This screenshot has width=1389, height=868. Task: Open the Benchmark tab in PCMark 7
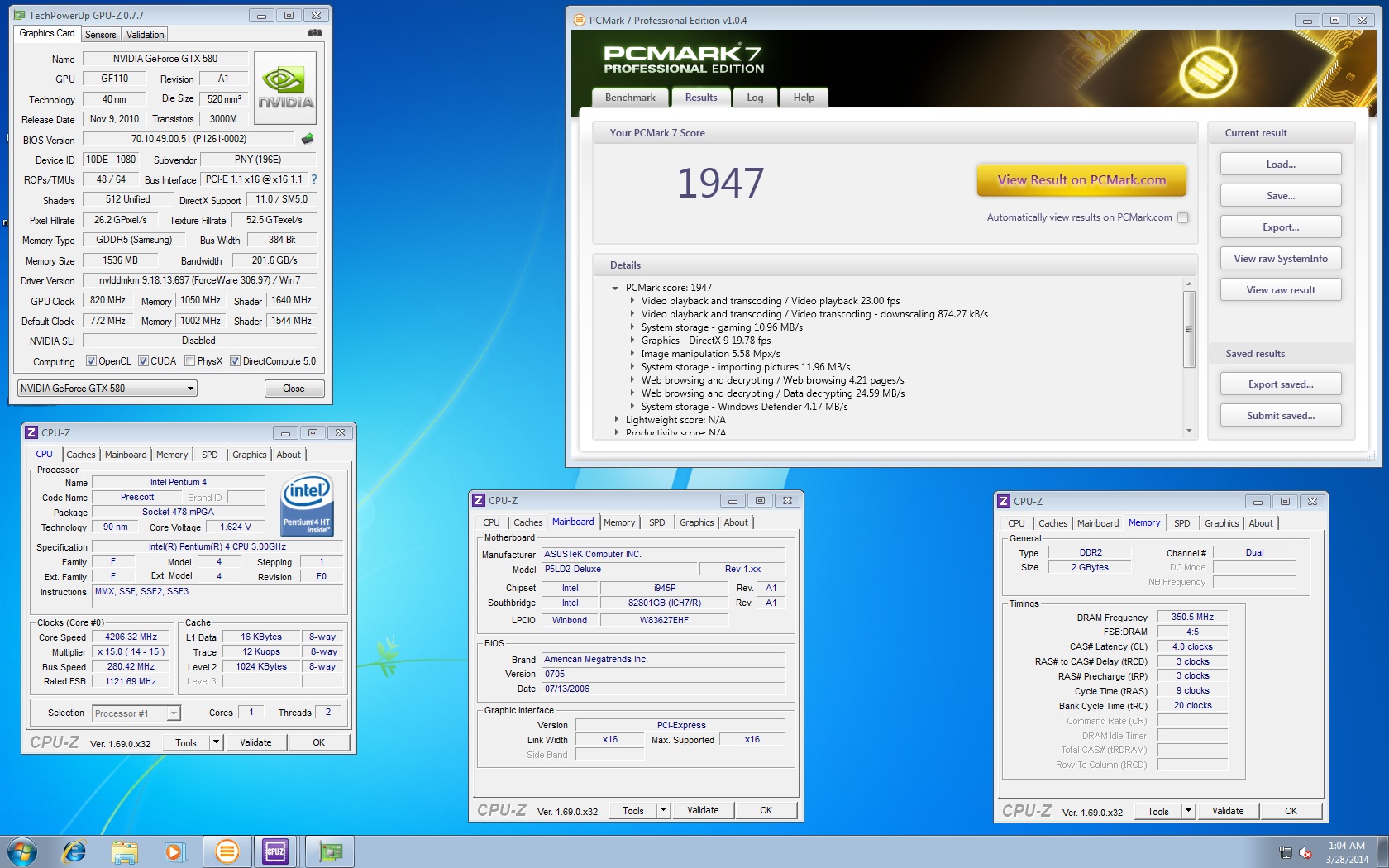(x=630, y=98)
